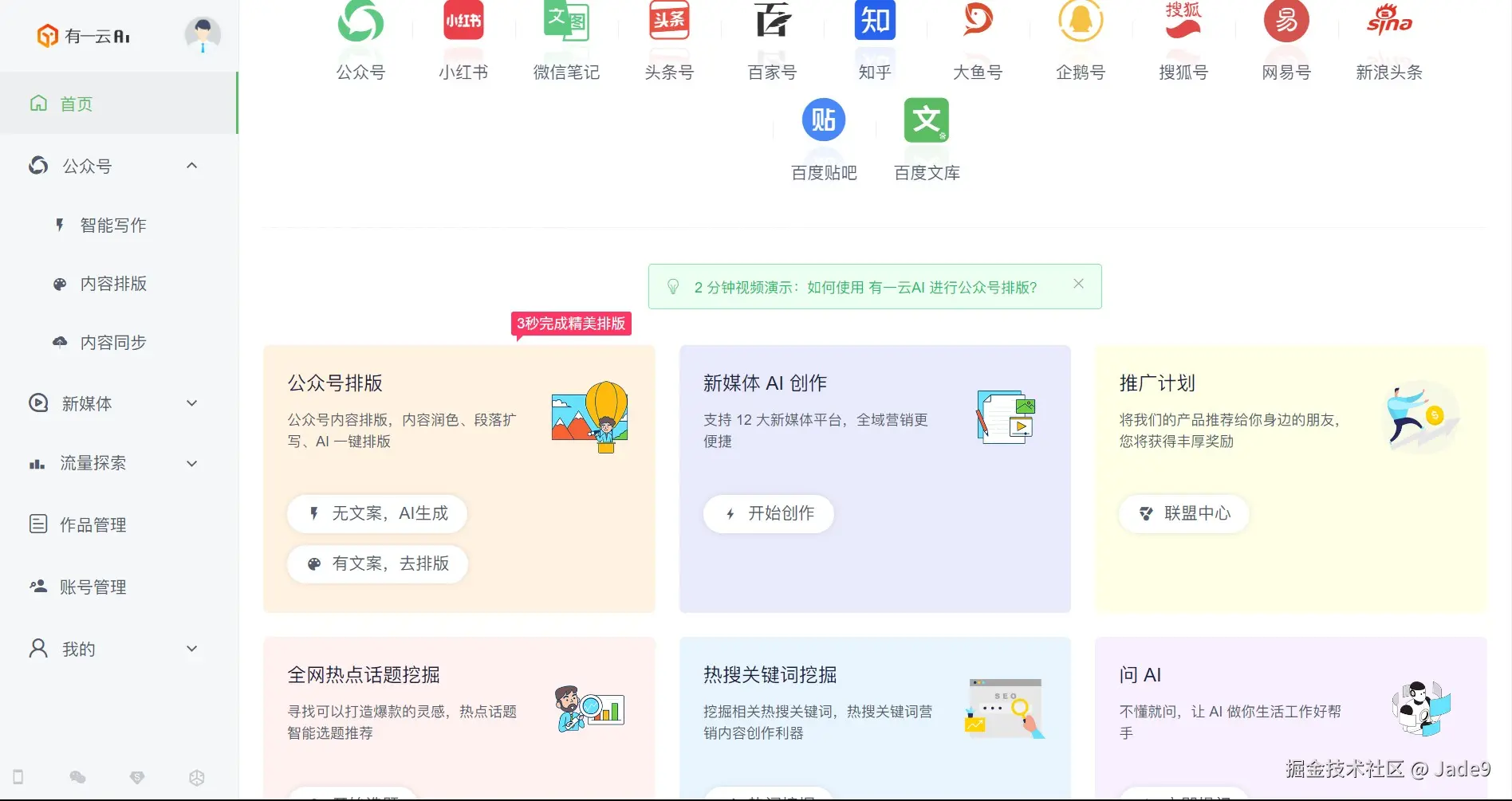Open the 大鱼号 platform icon
The width and height of the screenshot is (1512, 801).
pos(978,20)
